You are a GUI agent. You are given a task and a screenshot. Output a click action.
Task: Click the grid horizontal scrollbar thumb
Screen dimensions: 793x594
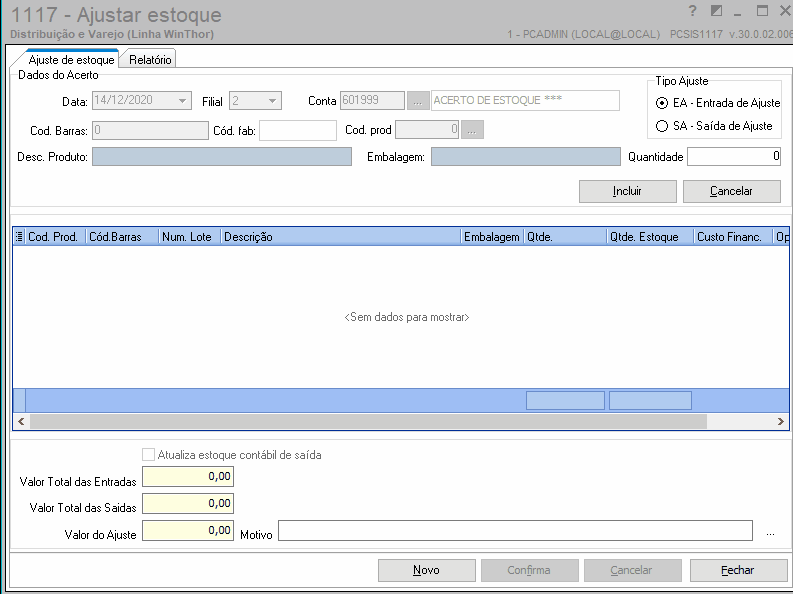click(368, 421)
